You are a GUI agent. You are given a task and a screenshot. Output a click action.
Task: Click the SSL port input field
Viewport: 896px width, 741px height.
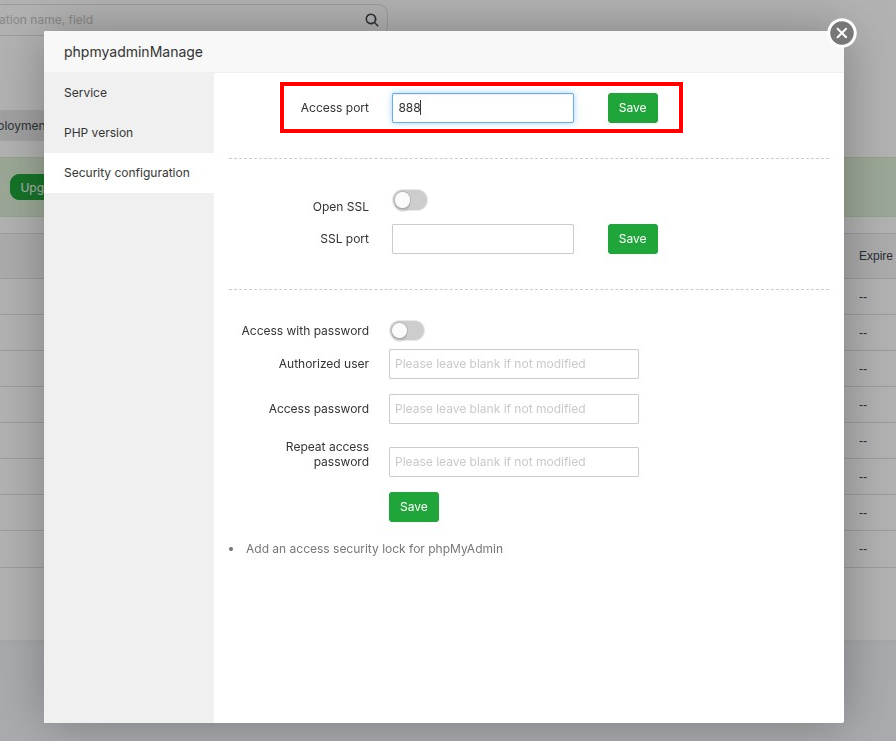(x=483, y=239)
